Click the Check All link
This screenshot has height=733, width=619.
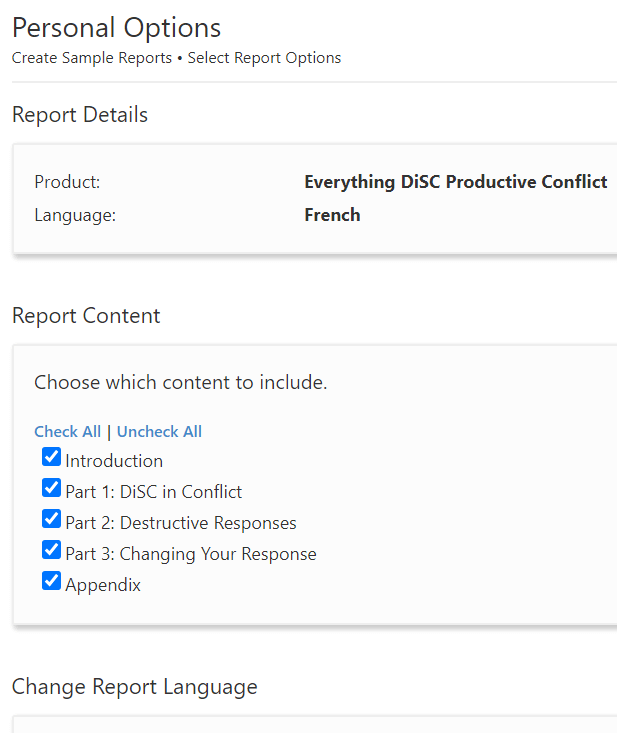(x=67, y=431)
